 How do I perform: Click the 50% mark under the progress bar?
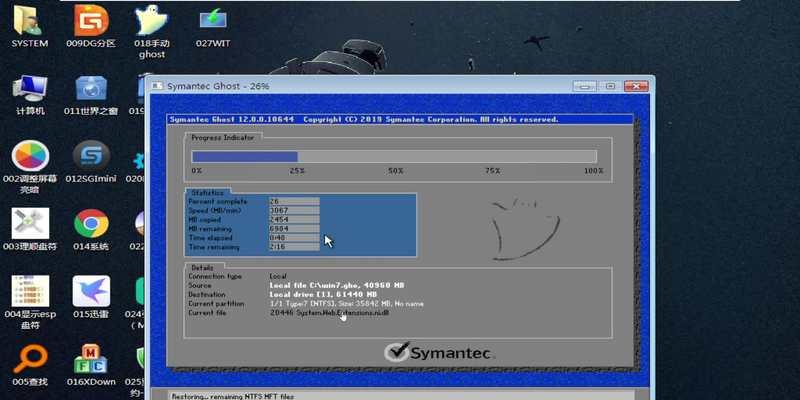[395, 171]
